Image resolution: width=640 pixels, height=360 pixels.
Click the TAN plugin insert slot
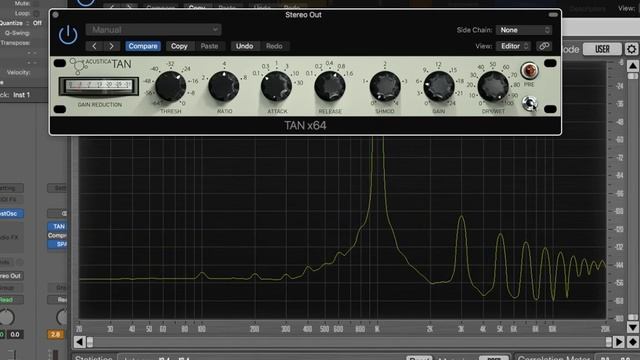(58, 226)
